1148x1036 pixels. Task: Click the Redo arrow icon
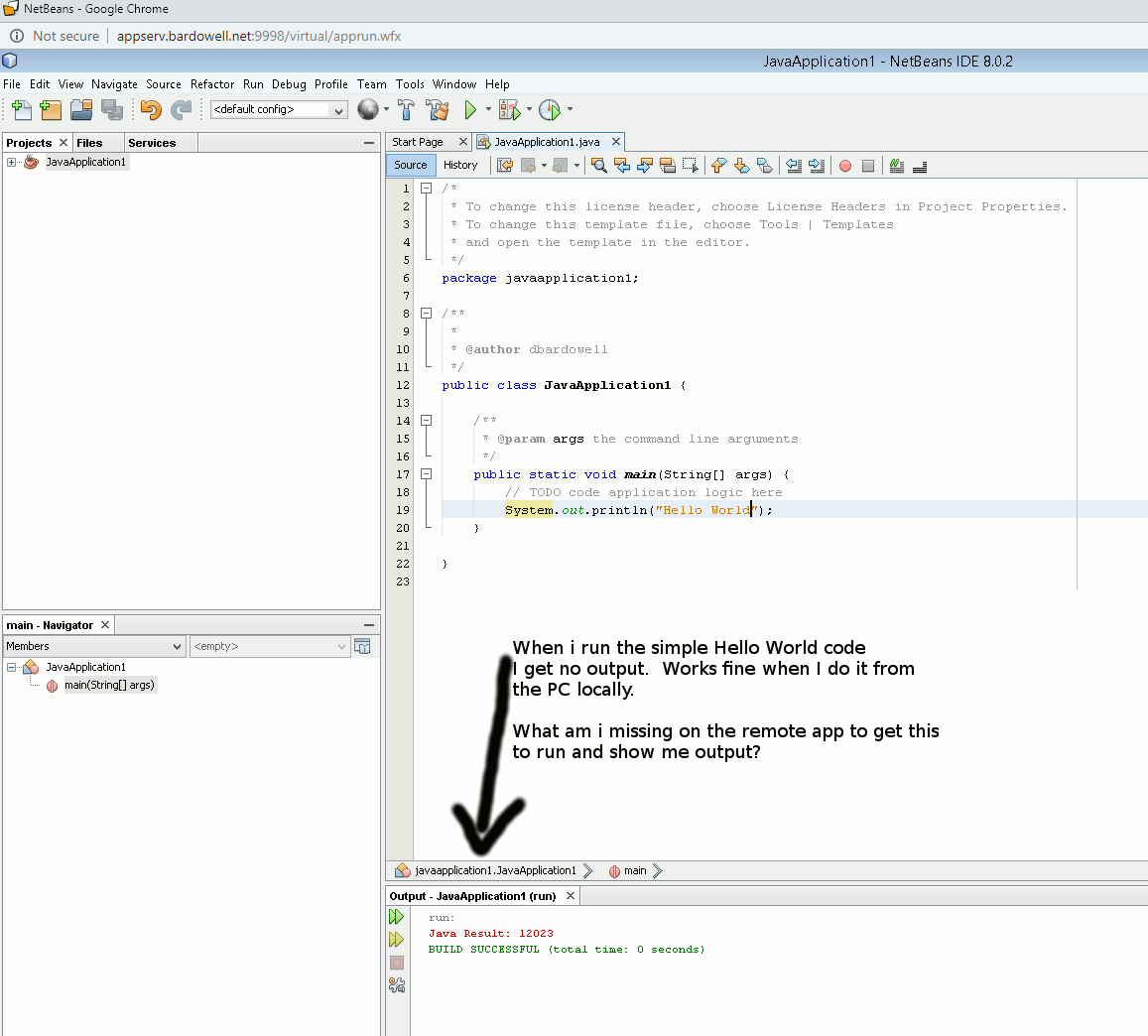pyautogui.click(x=181, y=110)
